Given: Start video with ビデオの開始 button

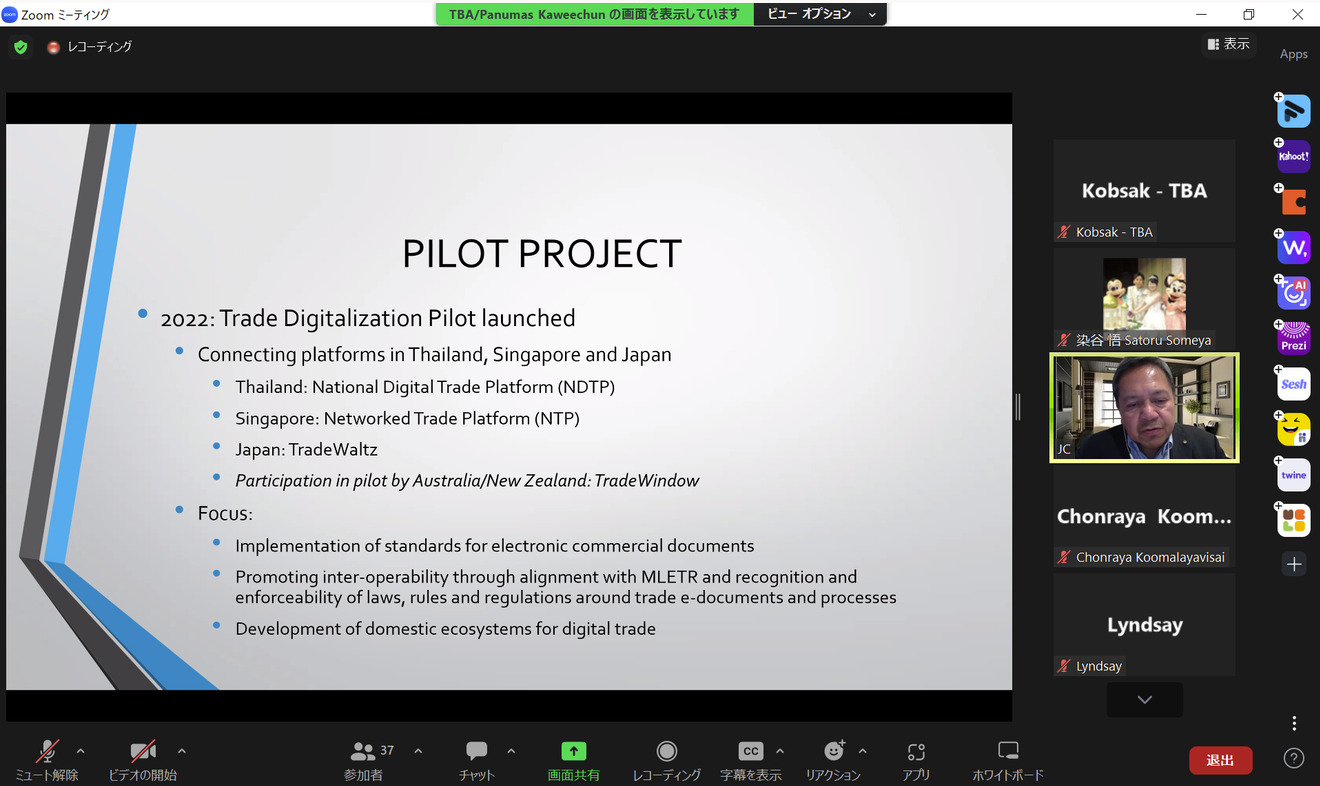Looking at the screenshot, I should coord(143,761).
